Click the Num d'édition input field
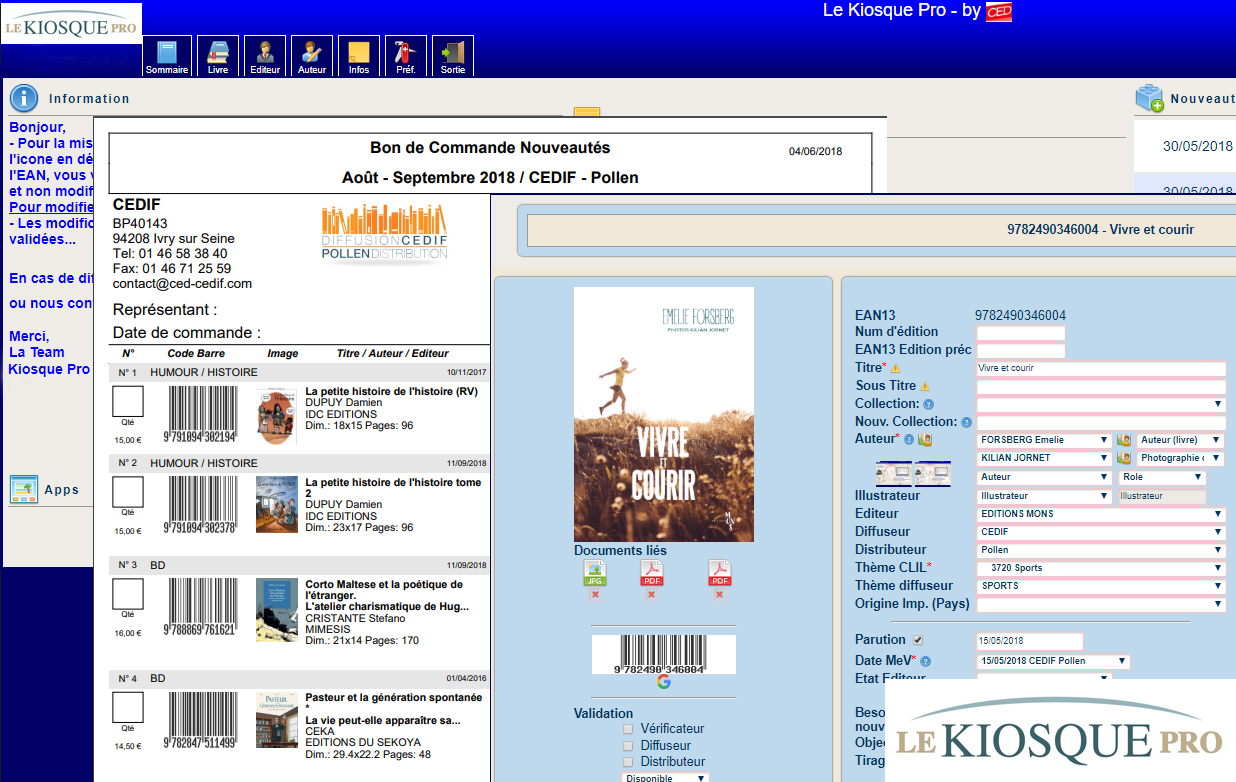 (1021, 333)
